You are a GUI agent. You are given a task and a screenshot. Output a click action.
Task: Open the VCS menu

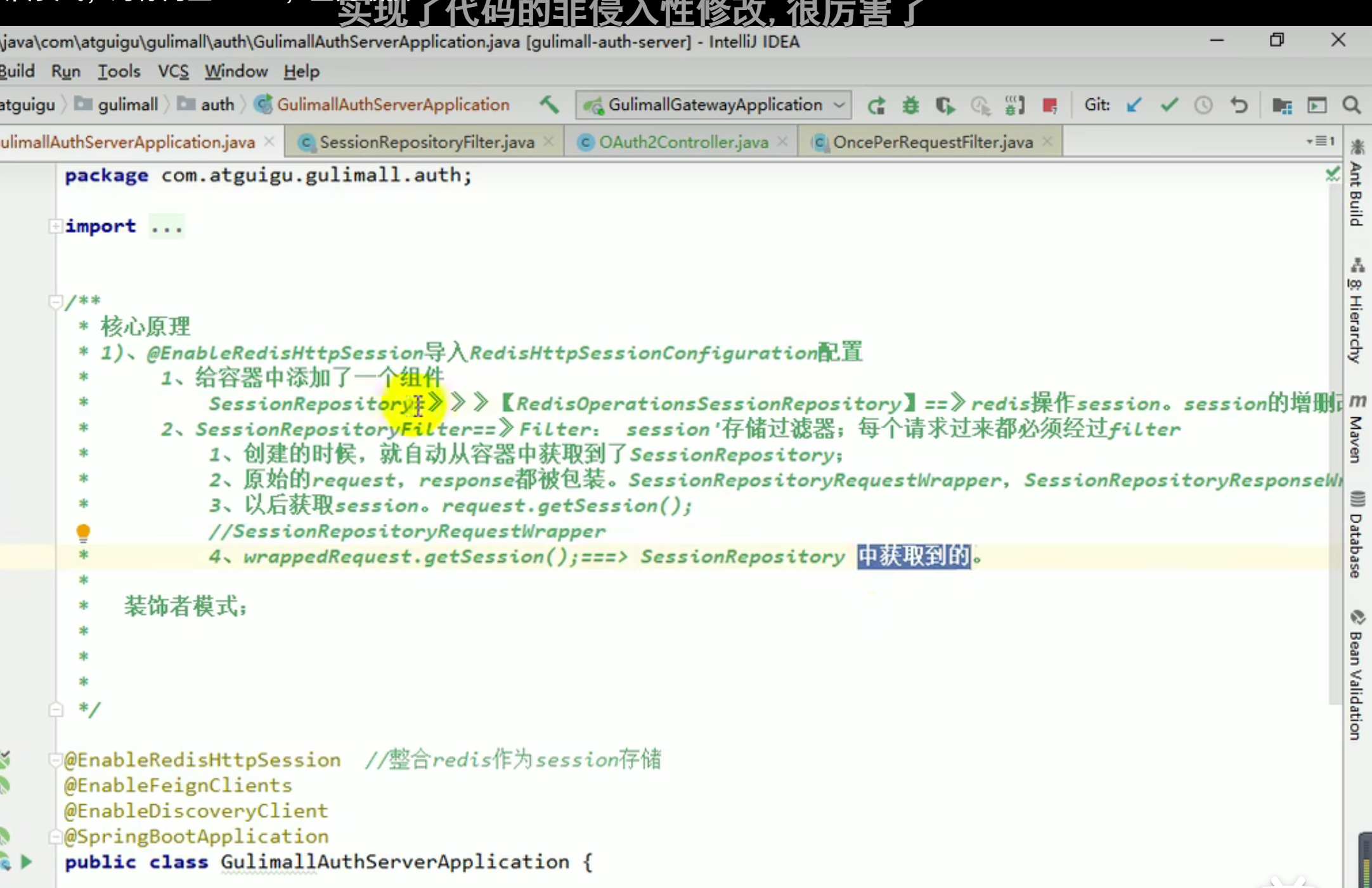pyautogui.click(x=173, y=71)
